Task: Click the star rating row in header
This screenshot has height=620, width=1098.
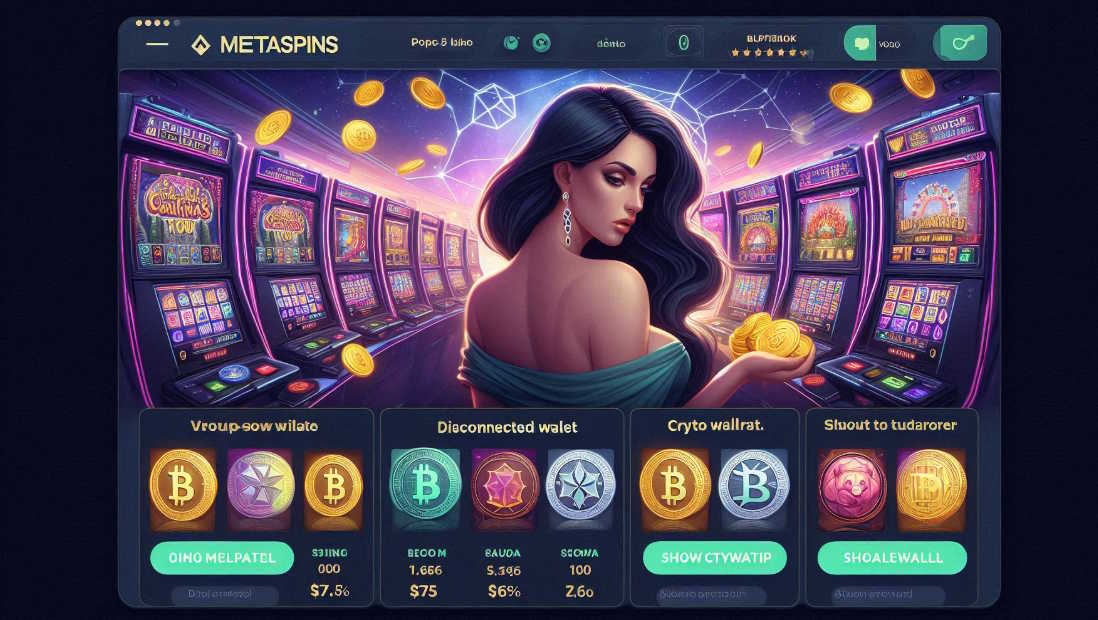Action: (x=770, y=53)
